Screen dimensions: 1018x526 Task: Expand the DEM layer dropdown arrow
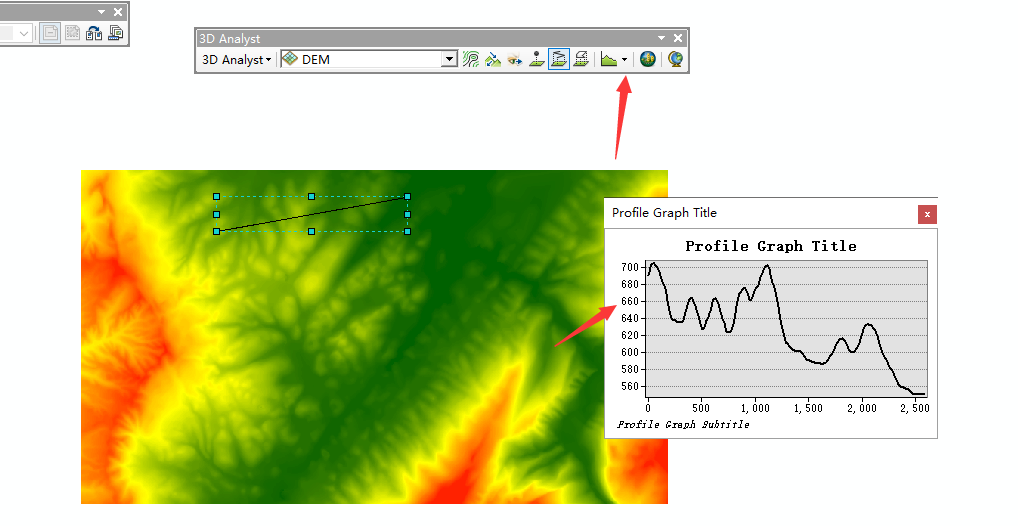coord(449,60)
